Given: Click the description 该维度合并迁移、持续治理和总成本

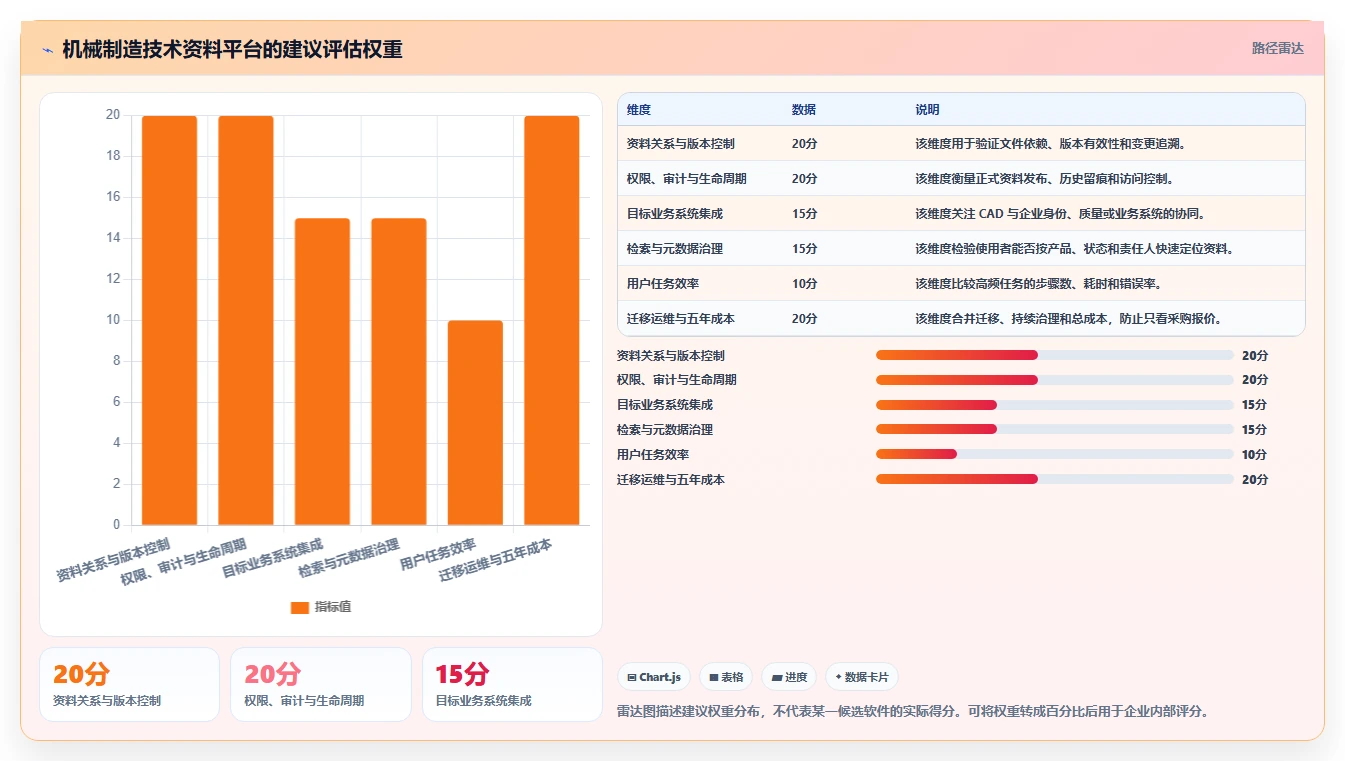Looking at the screenshot, I should [x=1069, y=319].
